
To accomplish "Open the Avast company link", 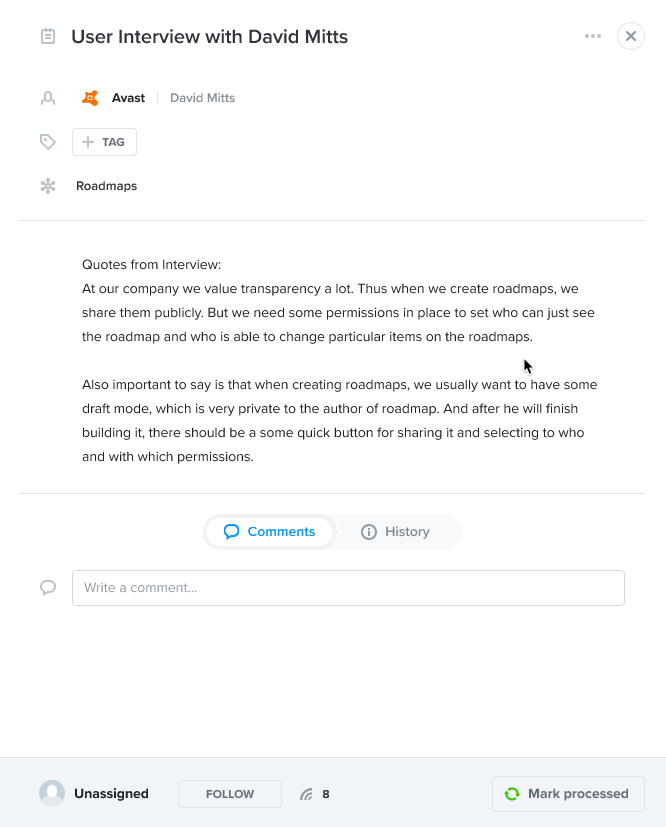I will [x=128, y=98].
